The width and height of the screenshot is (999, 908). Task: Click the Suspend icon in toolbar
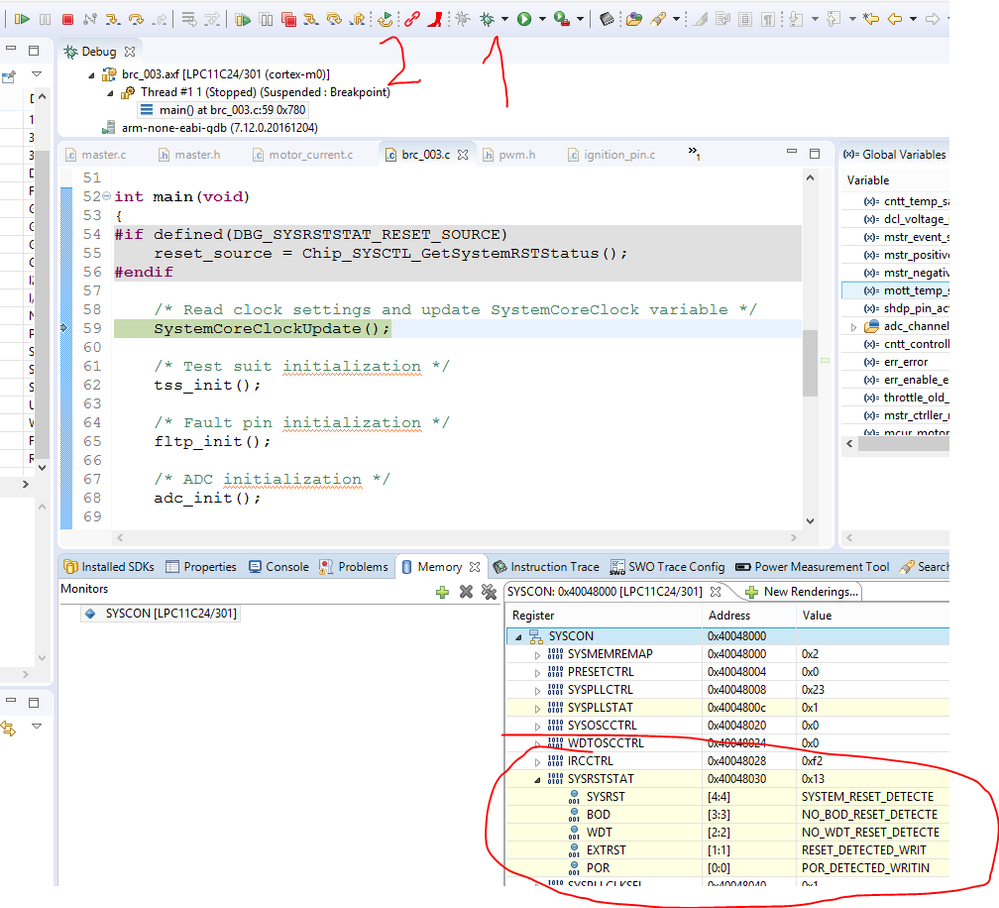pyautogui.click(x=45, y=19)
